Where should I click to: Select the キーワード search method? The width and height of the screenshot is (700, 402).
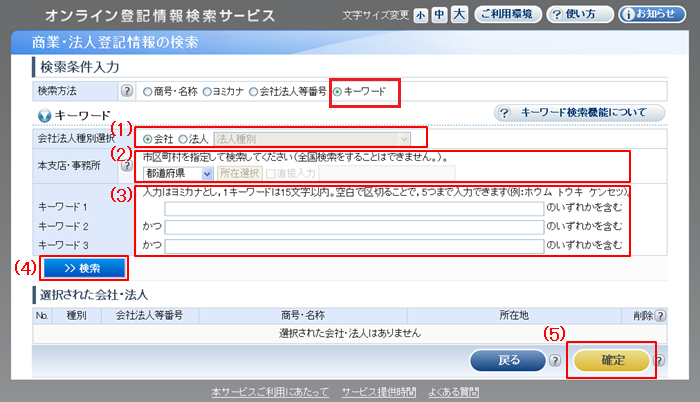click(x=338, y=92)
